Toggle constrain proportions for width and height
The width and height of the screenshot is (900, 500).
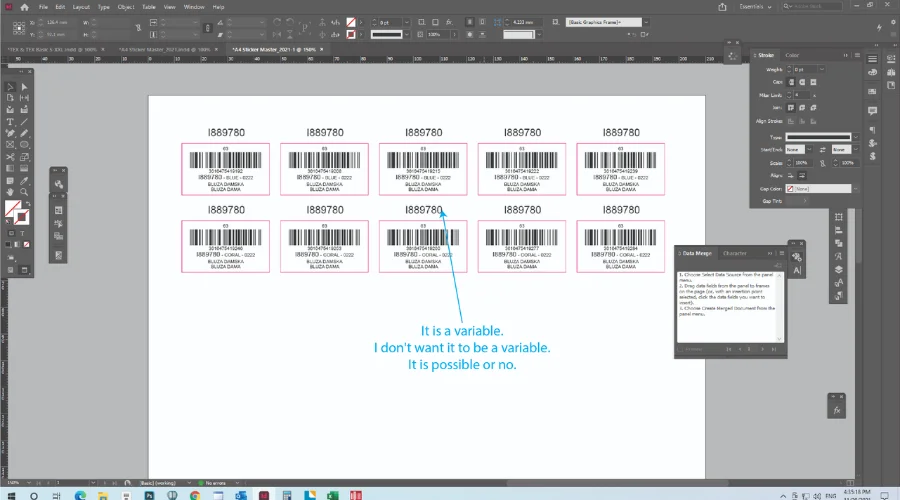(x=138, y=28)
